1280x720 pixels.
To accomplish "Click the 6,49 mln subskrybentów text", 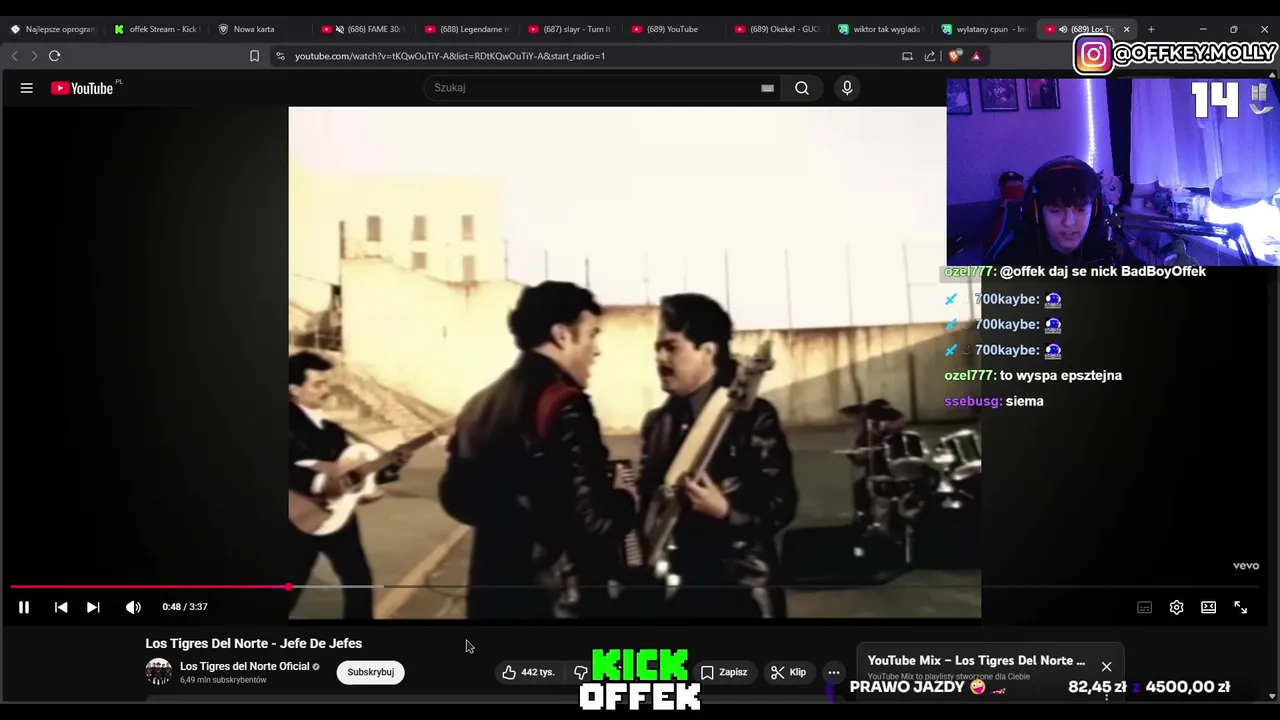I will click(x=223, y=680).
